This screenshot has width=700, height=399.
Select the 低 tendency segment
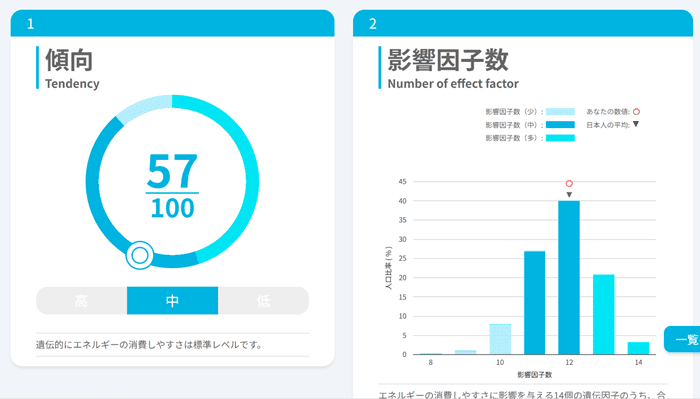pos(263,300)
